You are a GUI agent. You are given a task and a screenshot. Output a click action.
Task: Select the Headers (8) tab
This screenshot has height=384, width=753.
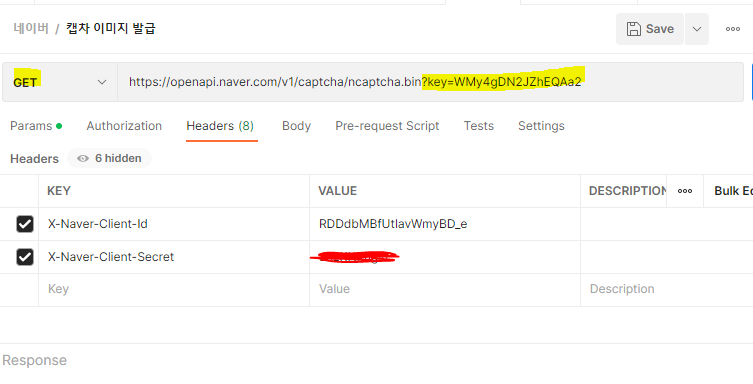point(220,126)
